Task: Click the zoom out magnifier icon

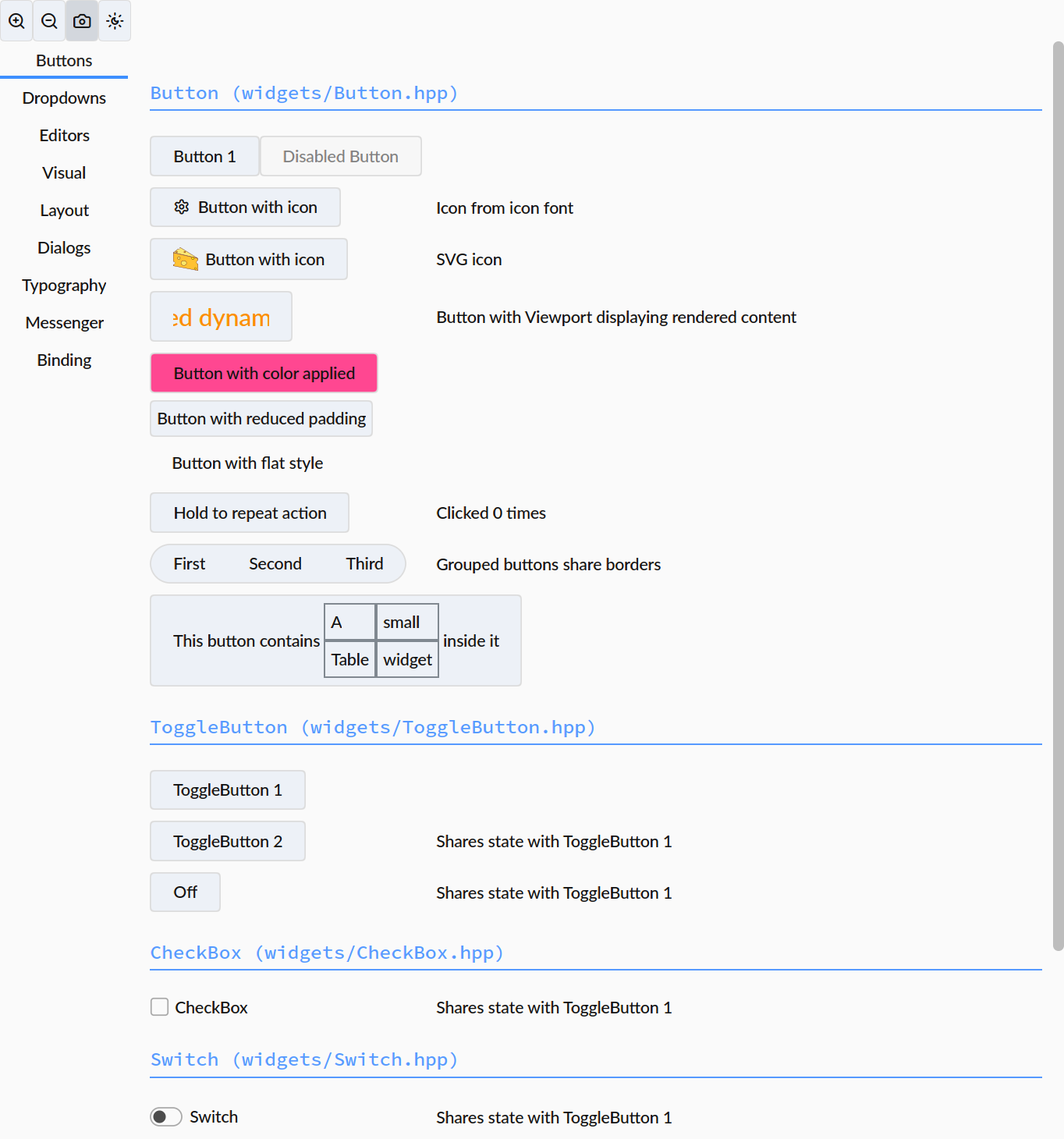Action: pyautogui.click(x=49, y=21)
